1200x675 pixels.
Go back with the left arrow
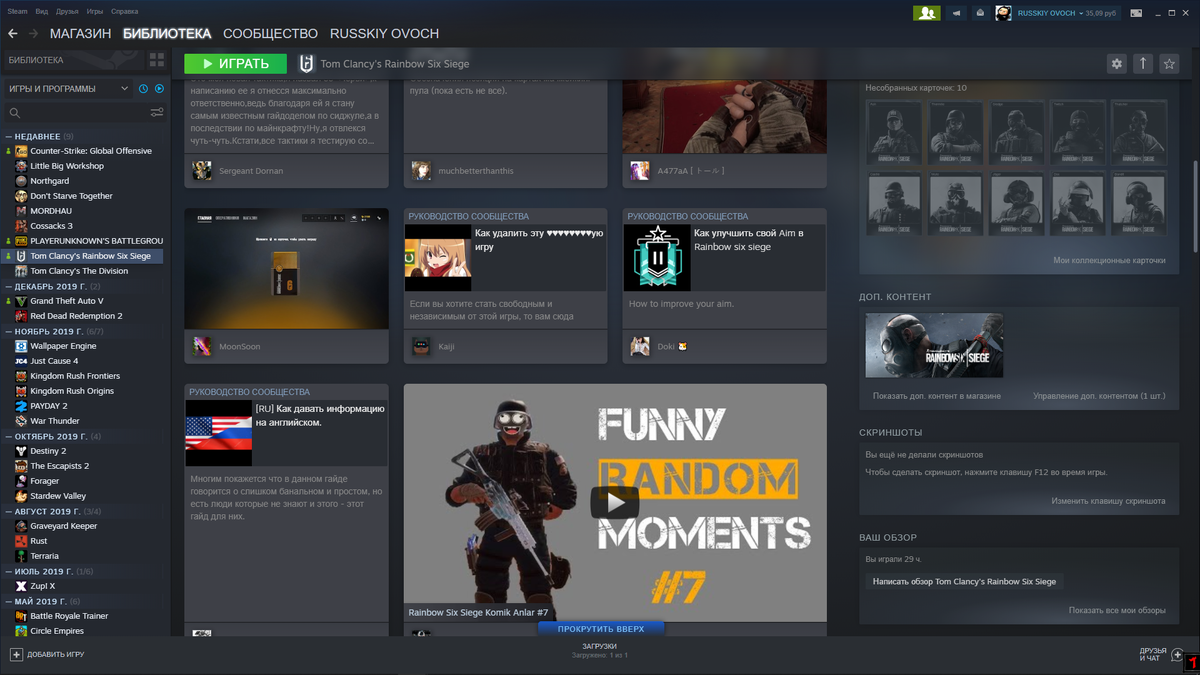coord(13,34)
